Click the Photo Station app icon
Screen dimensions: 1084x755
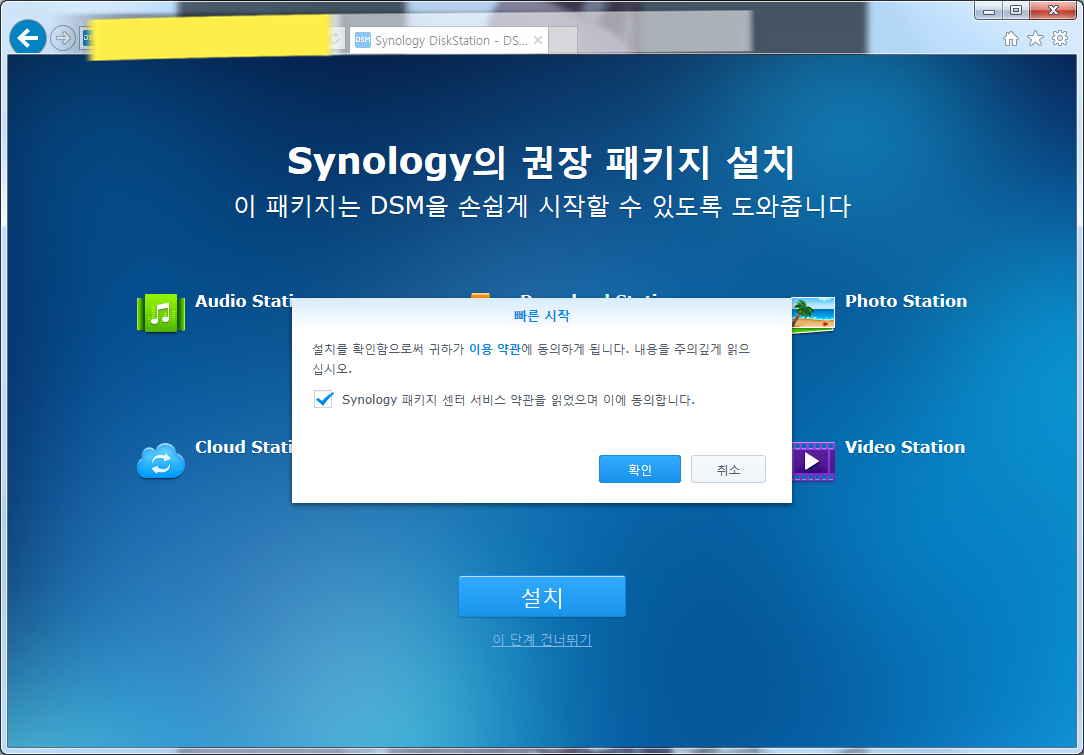[813, 312]
